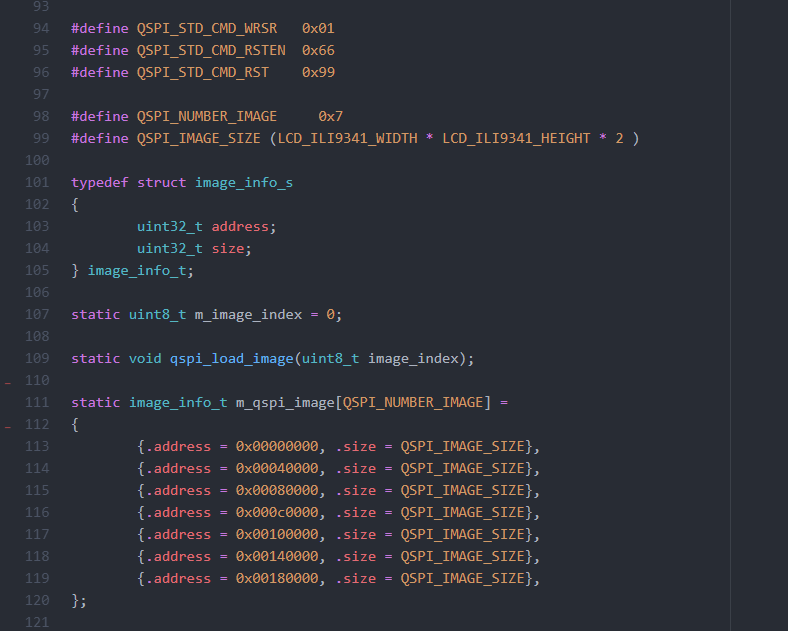
Task: Click line number 101 in the gutter
Action: (36, 182)
